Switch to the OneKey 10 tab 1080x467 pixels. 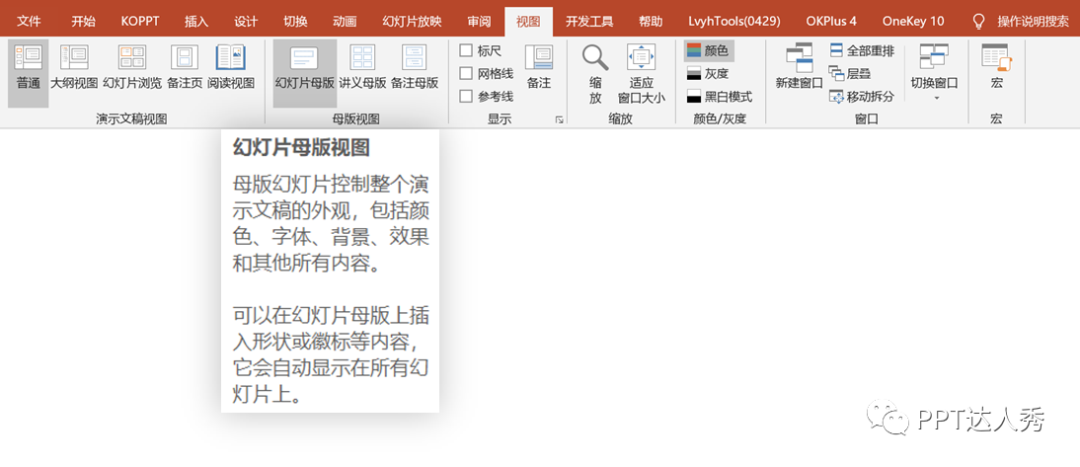tap(913, 21)
